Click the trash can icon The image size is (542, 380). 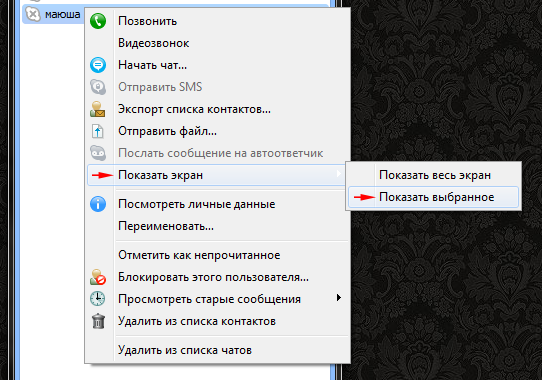pos(98,321)
